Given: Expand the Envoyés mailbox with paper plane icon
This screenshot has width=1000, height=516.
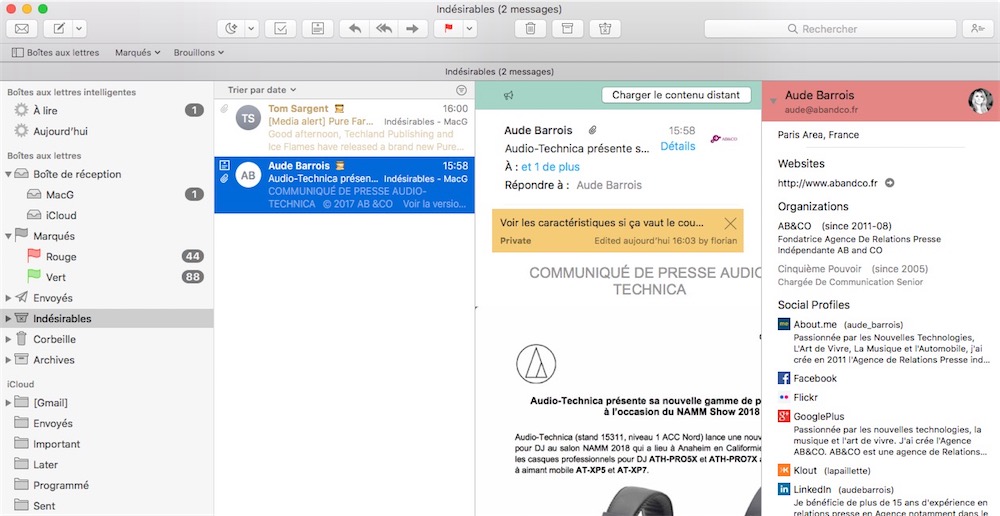Looking at the screenshot, I should point(8,298).
